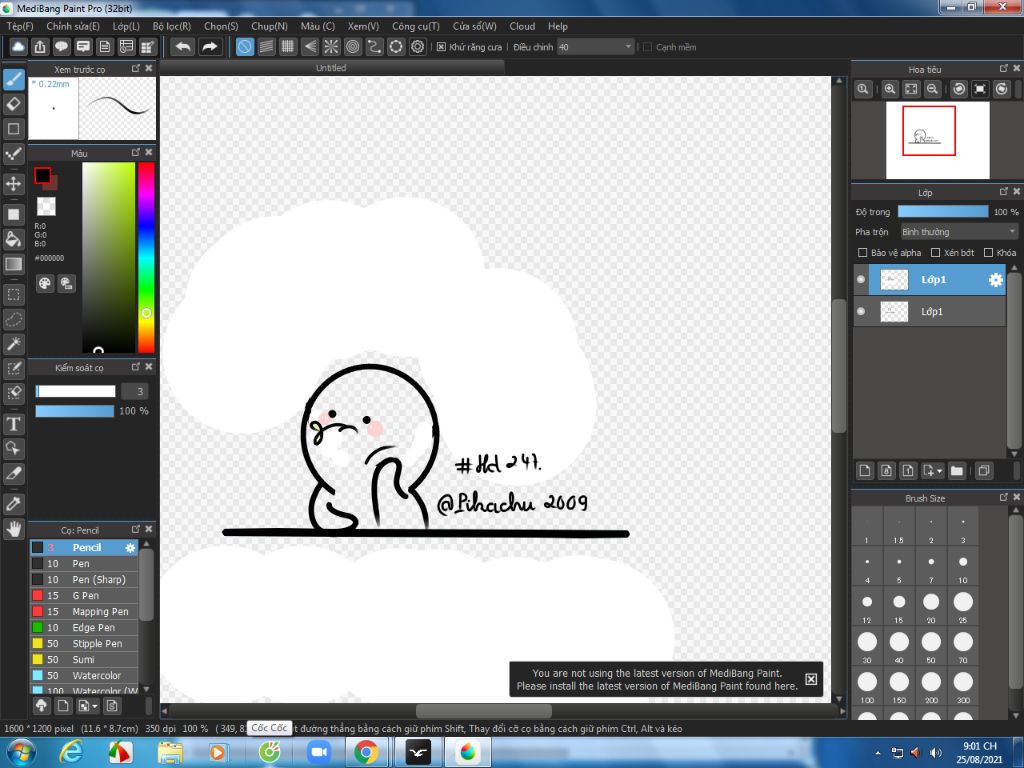
Task: Enable the Khóa layer lock checkbox
Action: (988, 253)
